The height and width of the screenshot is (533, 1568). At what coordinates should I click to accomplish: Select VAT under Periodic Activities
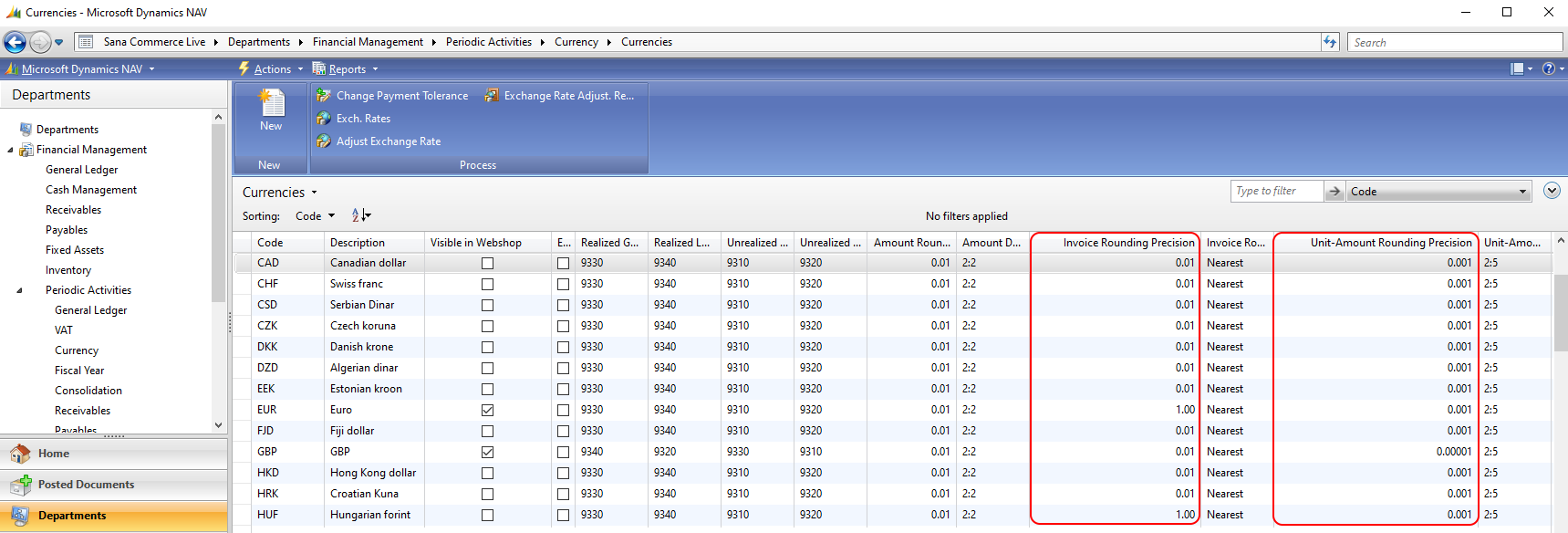[x=64, y=330]
